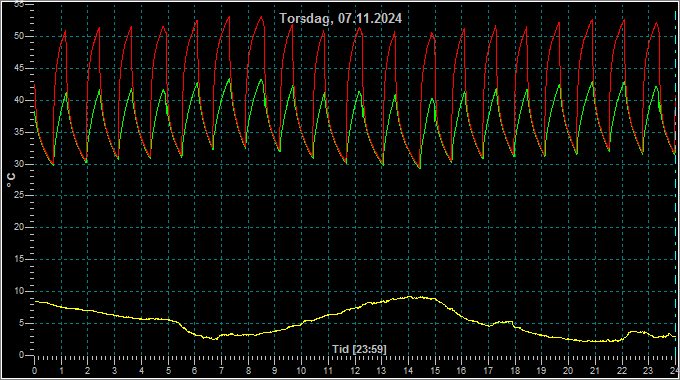Viewport: 680px width, 380px height.
Task: Click the date title Torsdag, 07.11.2024
Action: tap(340, 19)
